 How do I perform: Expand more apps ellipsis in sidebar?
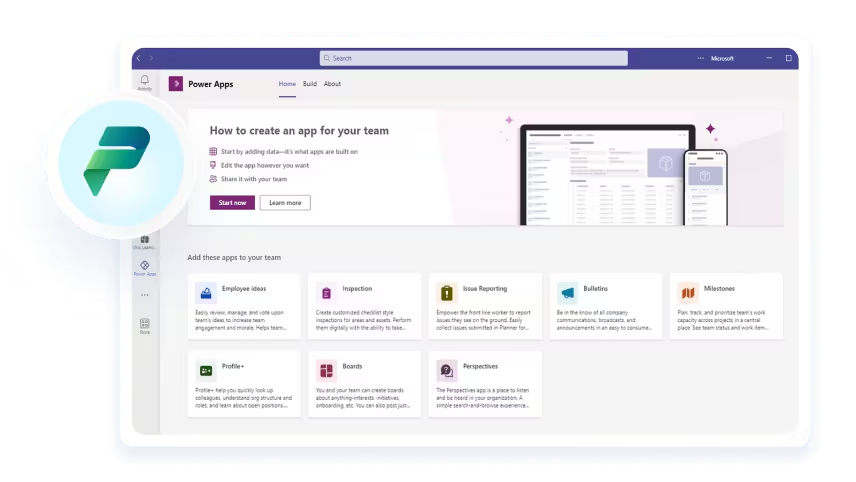(145, 295)
